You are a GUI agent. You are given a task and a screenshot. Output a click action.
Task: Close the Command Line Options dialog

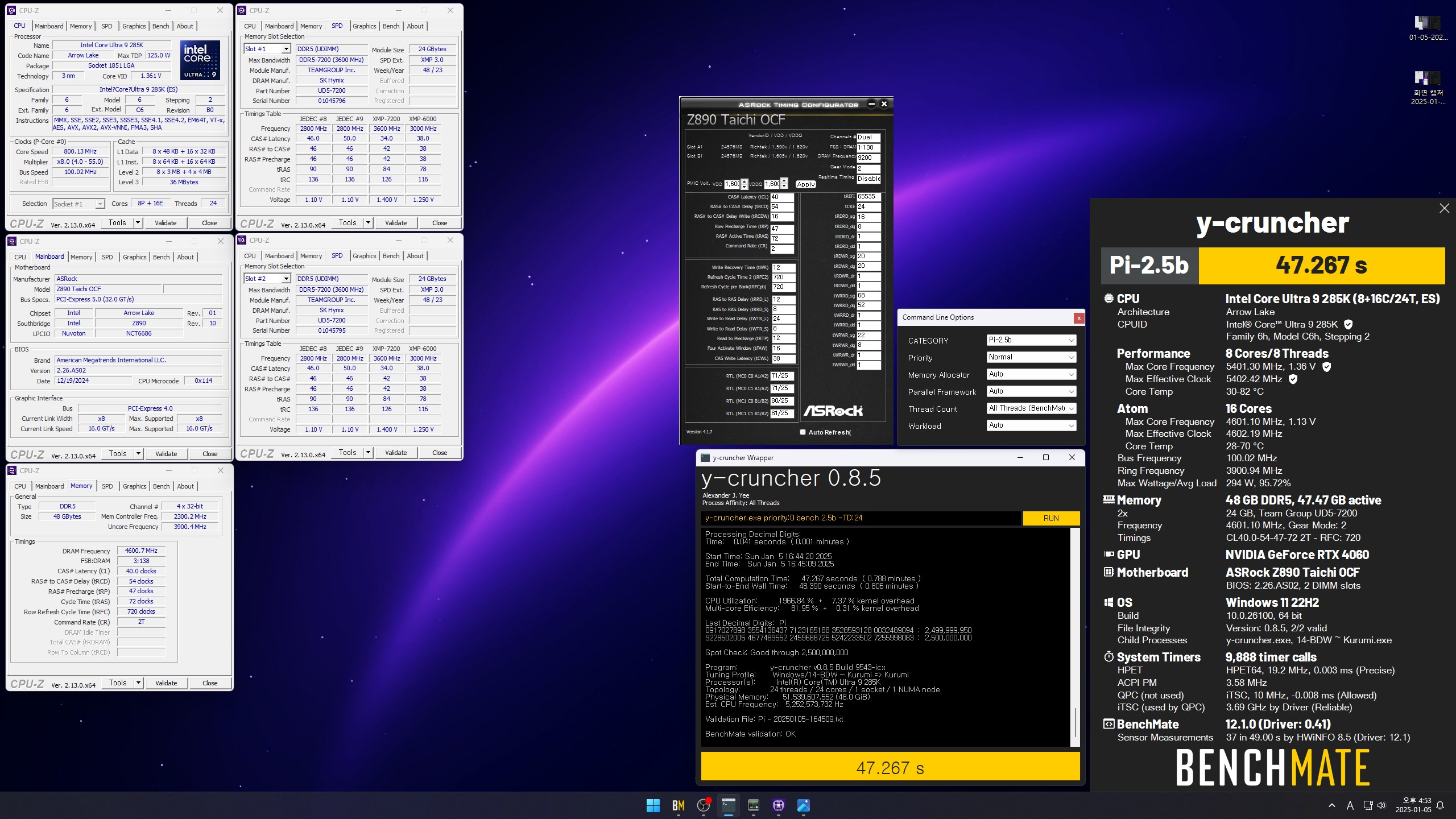pos(1079,318)
